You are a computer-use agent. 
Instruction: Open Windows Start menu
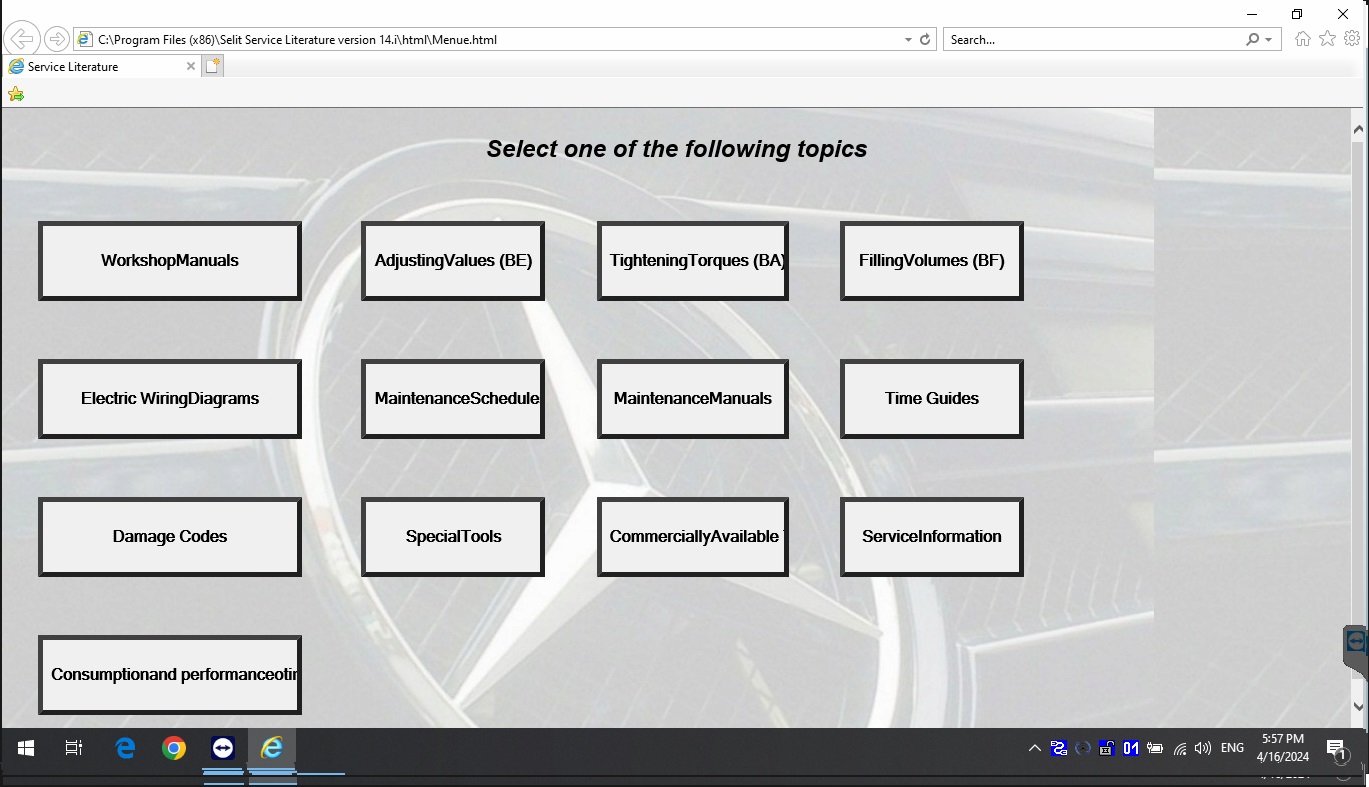(x=26, y=748)
